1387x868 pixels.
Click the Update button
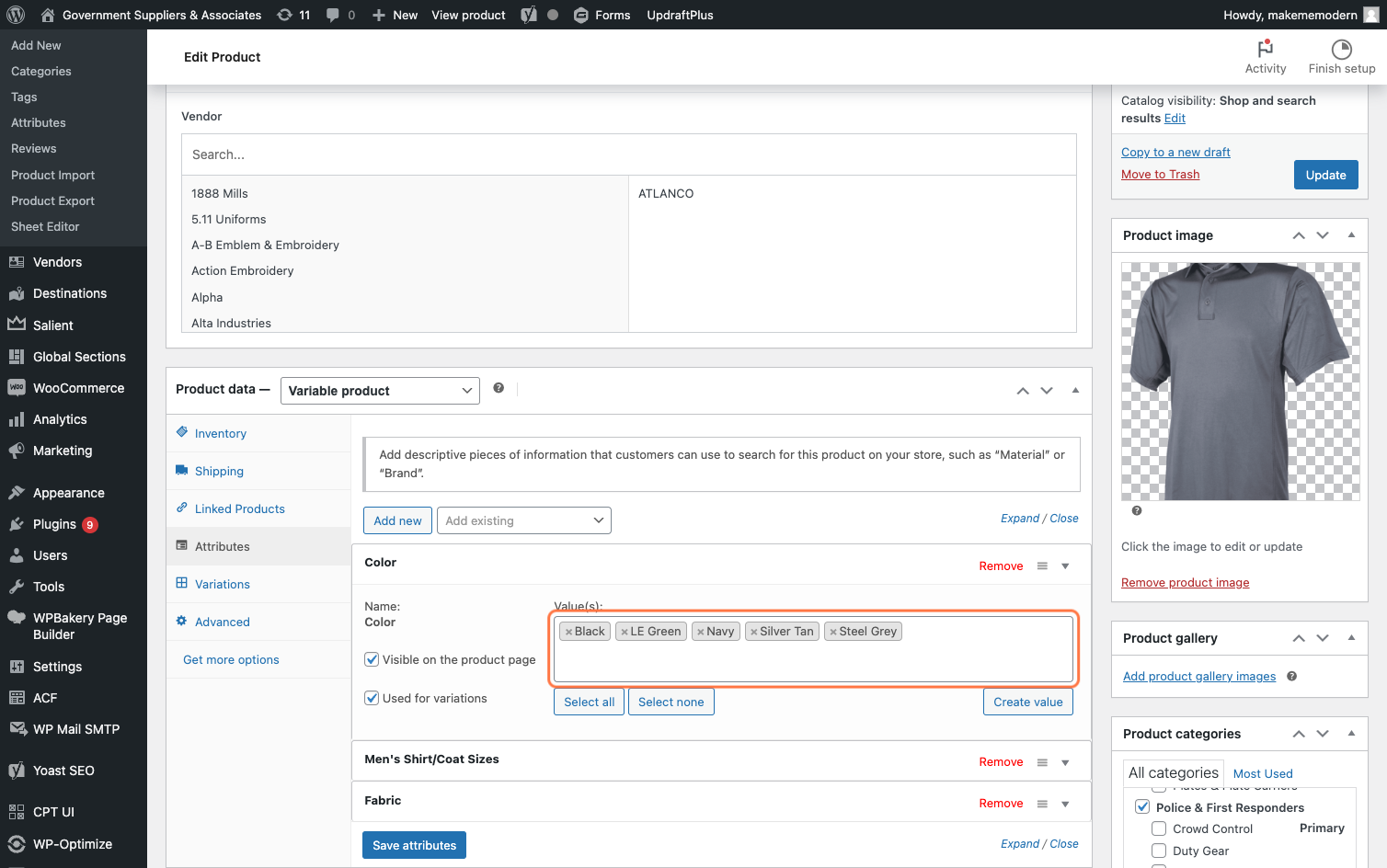coord(1325,175)
